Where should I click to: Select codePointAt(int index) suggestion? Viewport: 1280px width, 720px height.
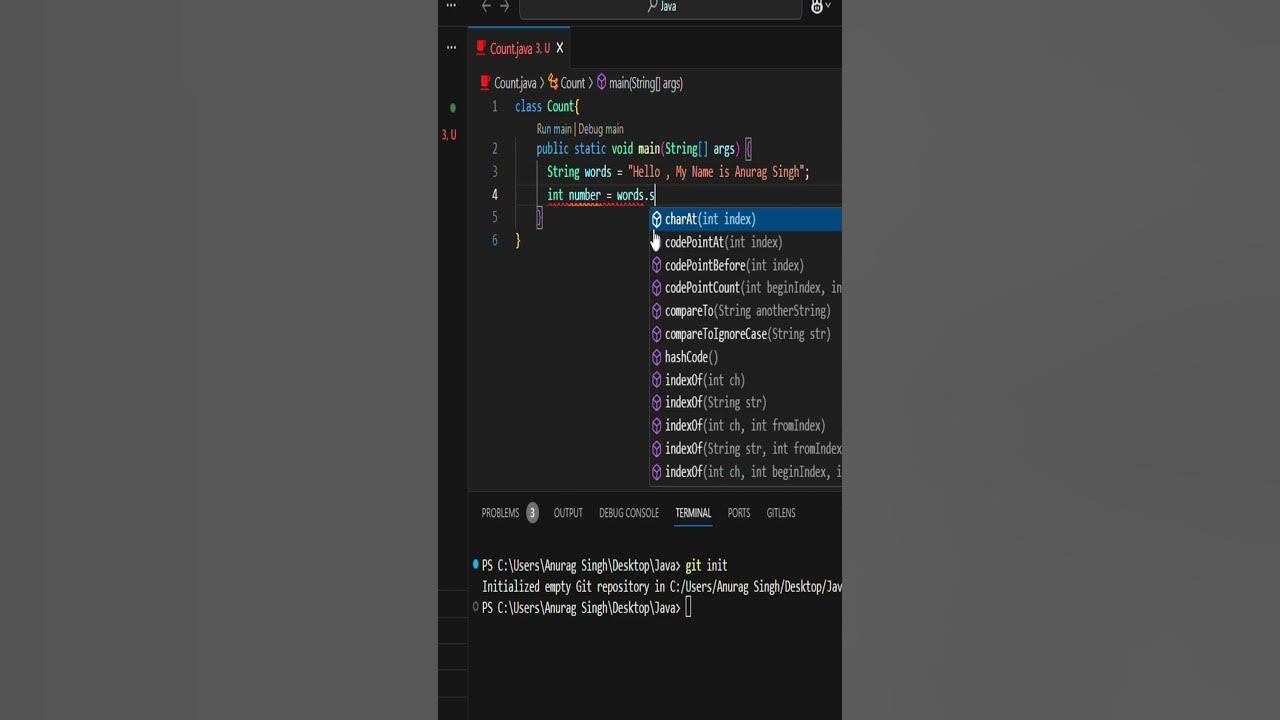(746, 242)
